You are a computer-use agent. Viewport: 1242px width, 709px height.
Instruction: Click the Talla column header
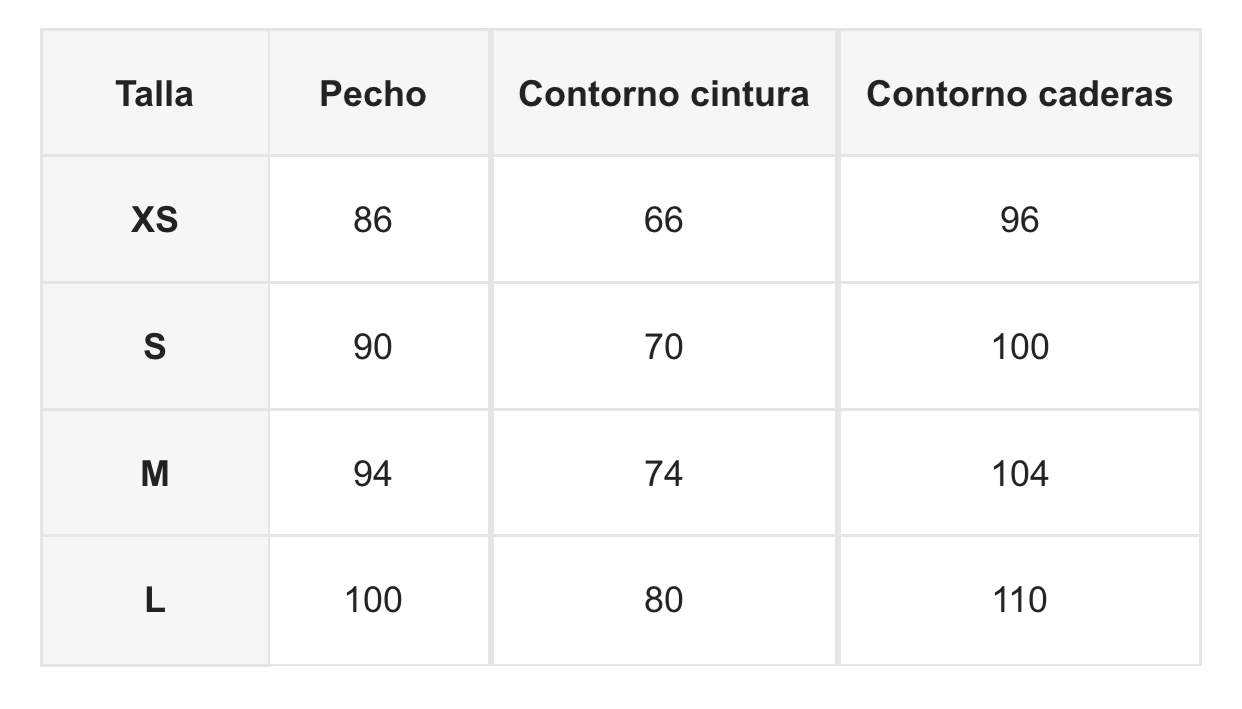pyautogui.click(x=155, y=94)
